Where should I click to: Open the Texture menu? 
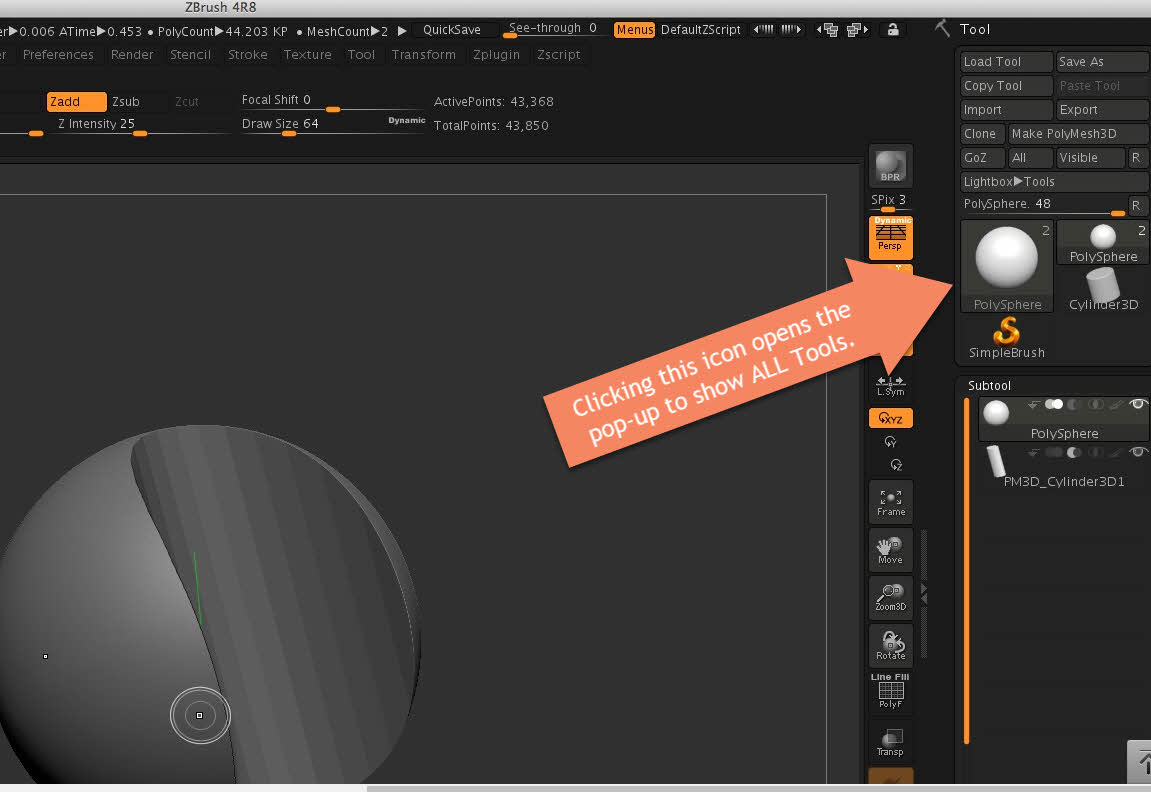coord(308,54)
